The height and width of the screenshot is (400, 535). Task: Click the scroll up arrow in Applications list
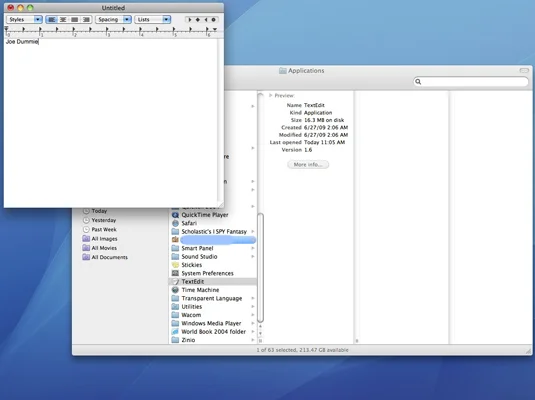click(x=260, y=327)
